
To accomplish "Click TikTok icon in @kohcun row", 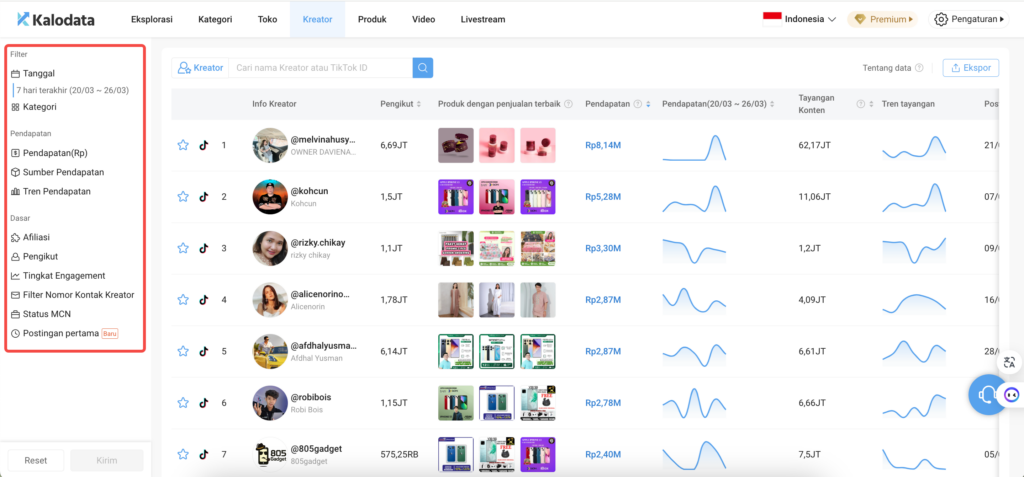I will (x=203, y=197).
